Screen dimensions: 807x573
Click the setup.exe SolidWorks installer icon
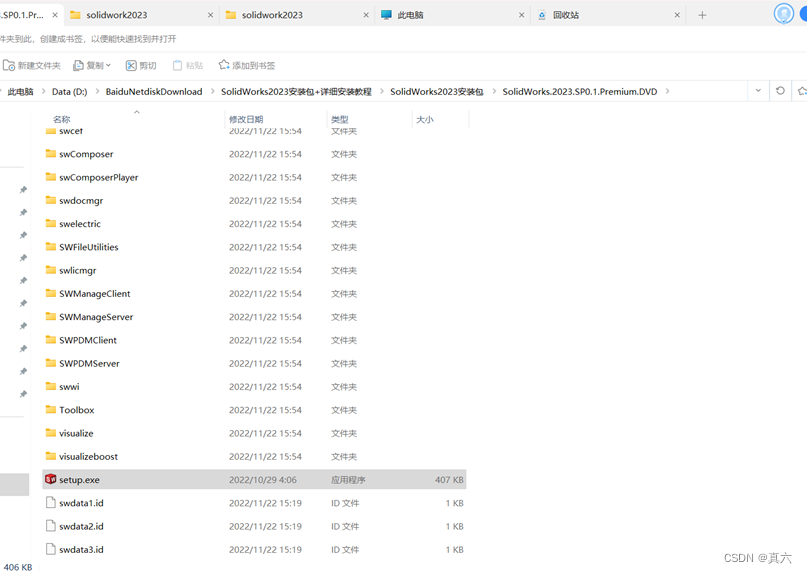point(50,479)
